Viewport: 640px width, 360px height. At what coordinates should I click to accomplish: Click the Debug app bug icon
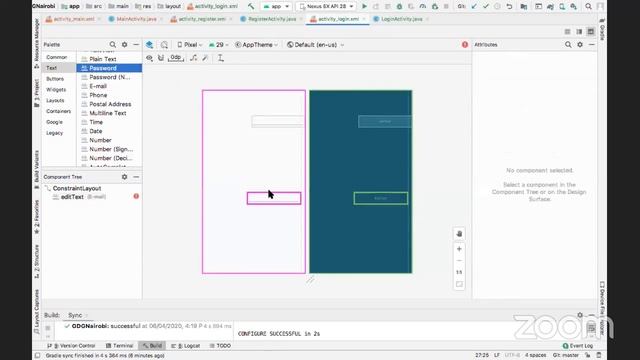(x=399, y=7)
